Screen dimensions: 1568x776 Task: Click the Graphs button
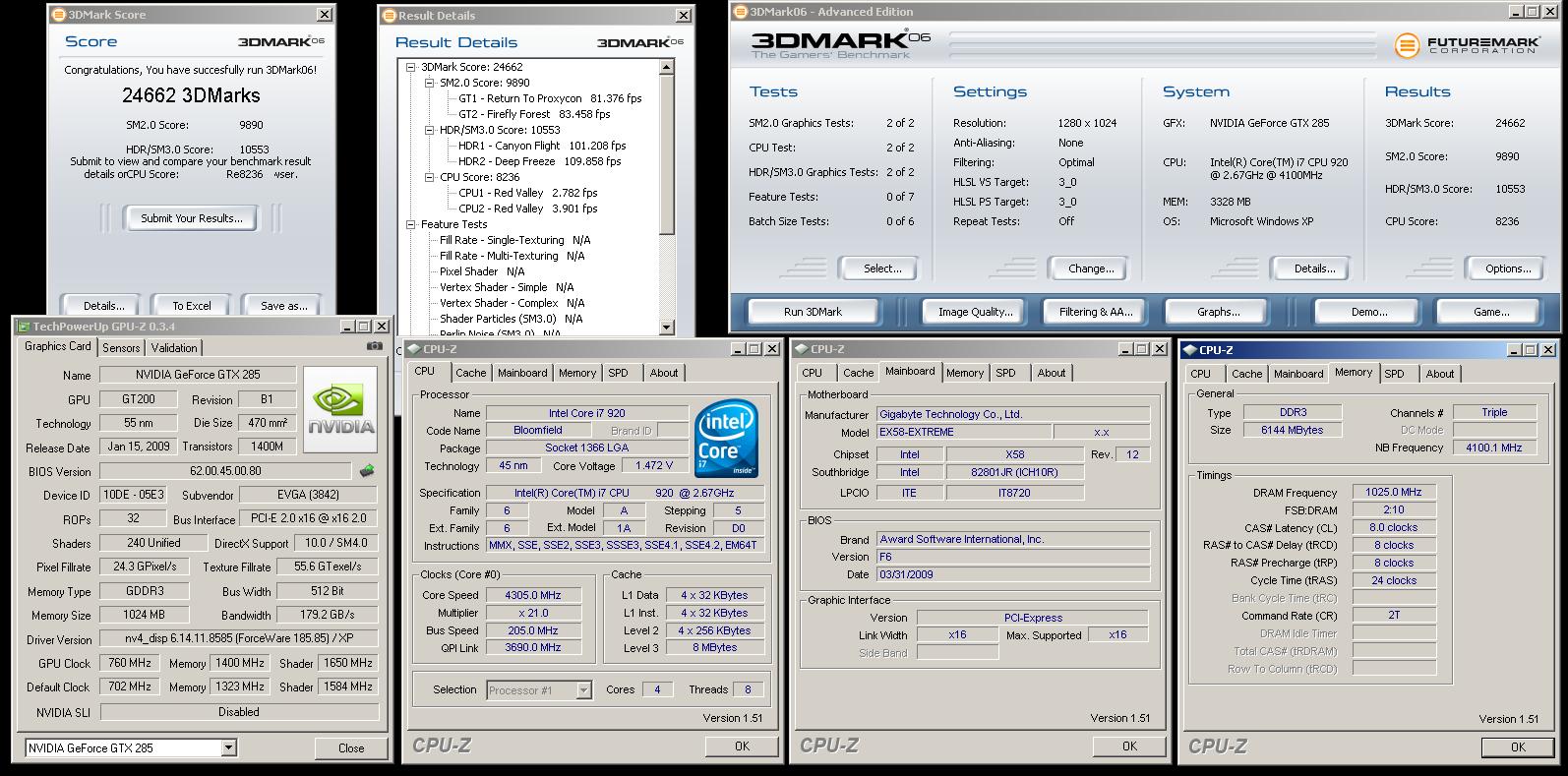tap(1218, 312)
